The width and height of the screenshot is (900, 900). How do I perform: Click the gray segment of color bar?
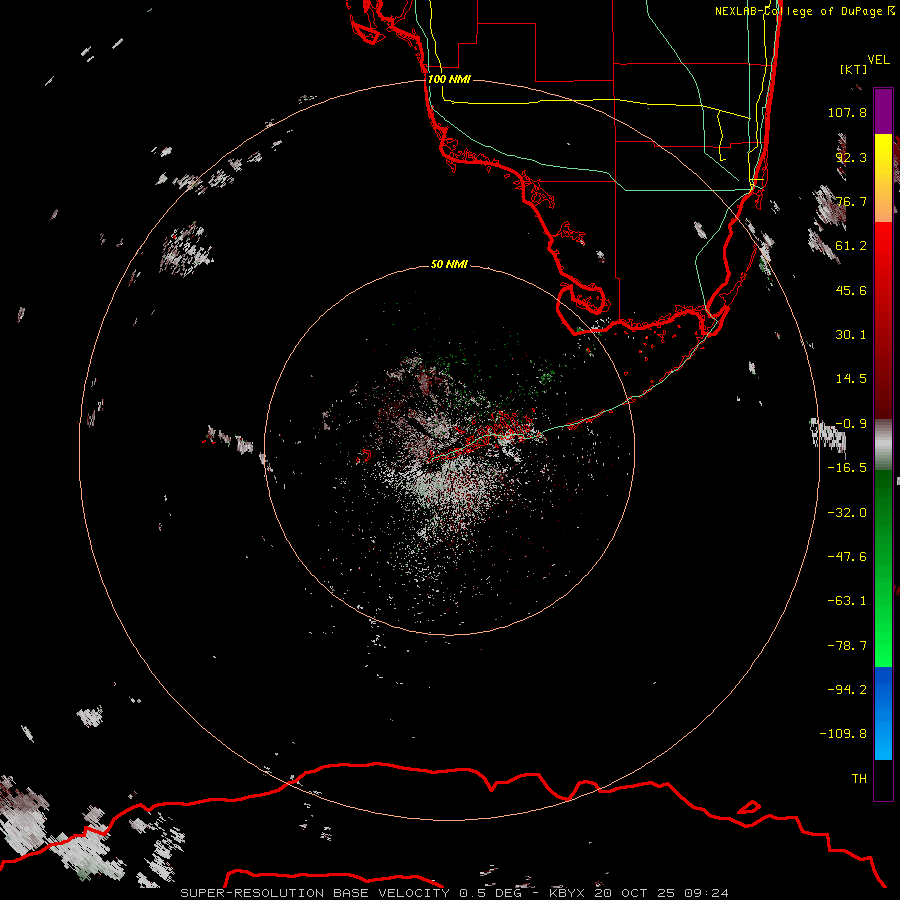click(x=883, y=445)
